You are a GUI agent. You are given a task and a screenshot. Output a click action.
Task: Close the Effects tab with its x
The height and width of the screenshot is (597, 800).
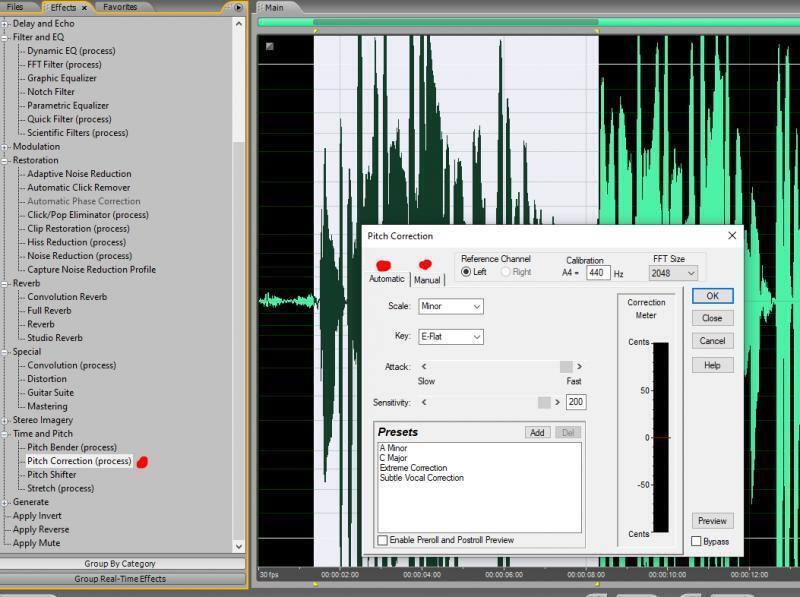click(84, 8)
